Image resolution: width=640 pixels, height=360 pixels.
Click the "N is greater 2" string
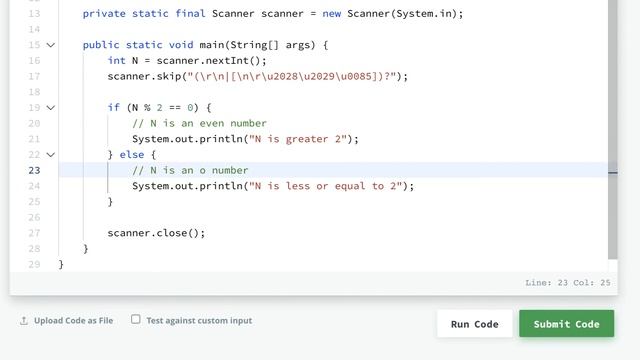point(298,139)
